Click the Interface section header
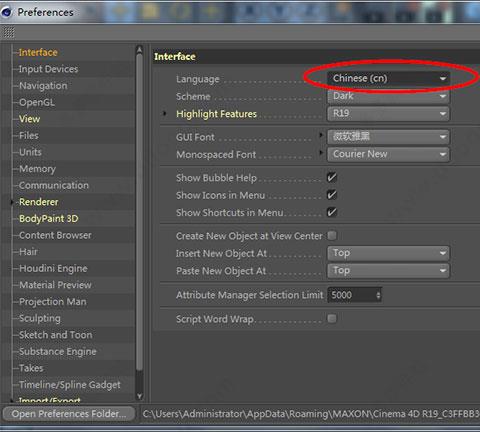The width and height of the screenshot is (480, 432). [x=175, y=57]
